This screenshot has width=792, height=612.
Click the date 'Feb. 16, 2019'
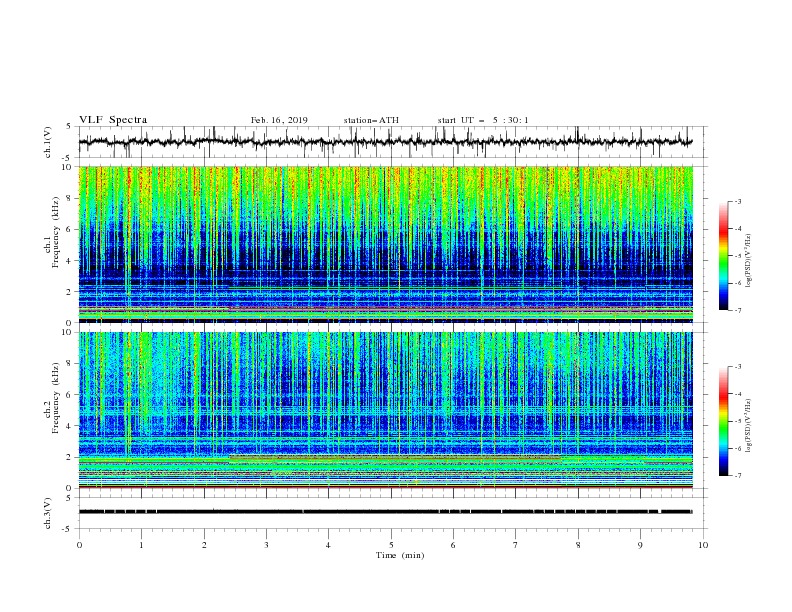[279, 120]
